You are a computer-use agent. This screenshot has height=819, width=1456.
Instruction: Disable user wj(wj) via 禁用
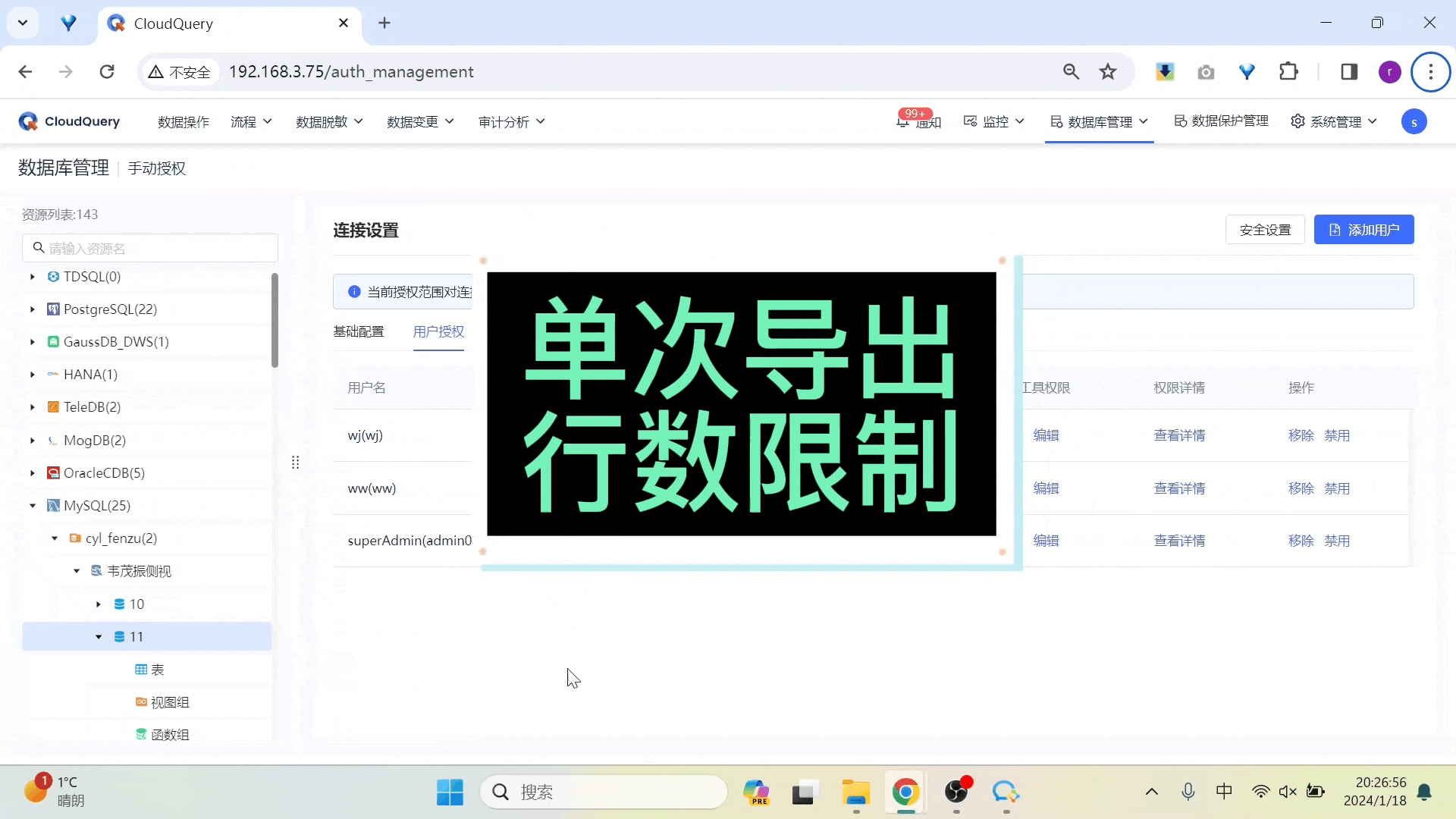tap(1337, 435)
